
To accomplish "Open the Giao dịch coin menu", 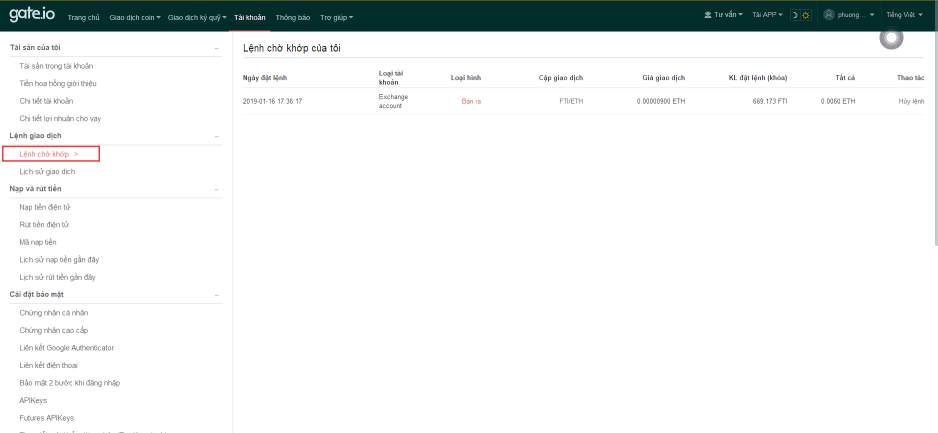I will [135, 17].
